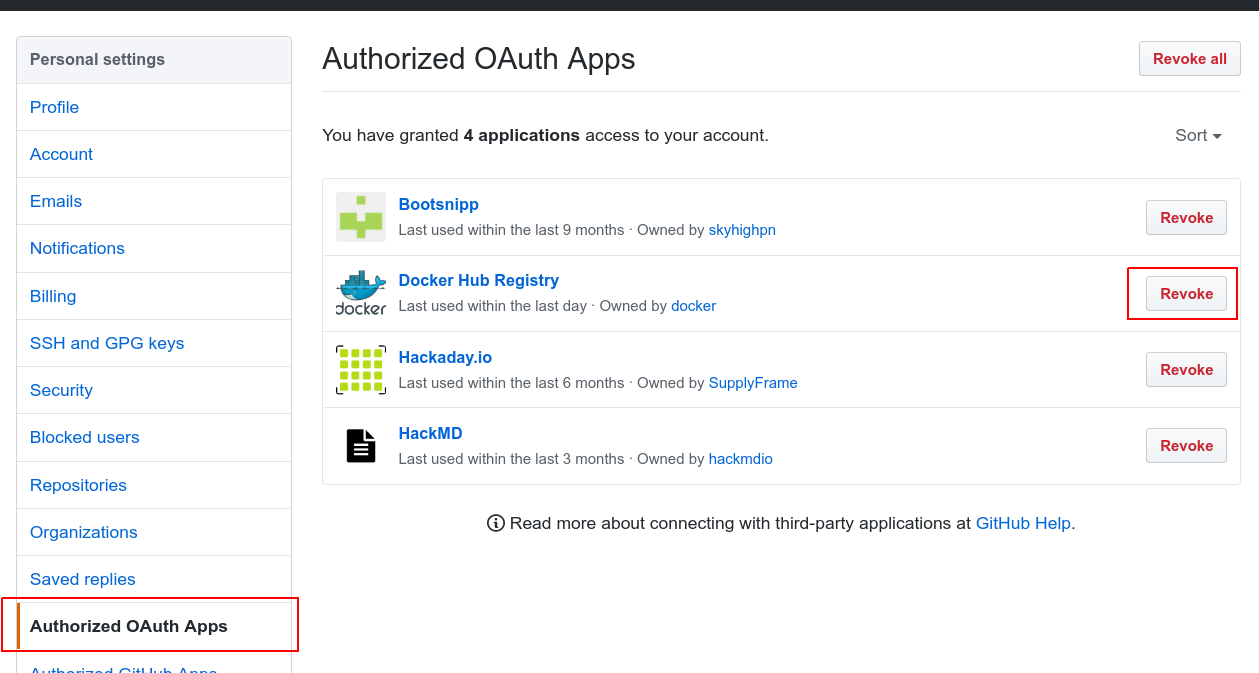Open the Docker Hub Registry link

pos(478,280)
